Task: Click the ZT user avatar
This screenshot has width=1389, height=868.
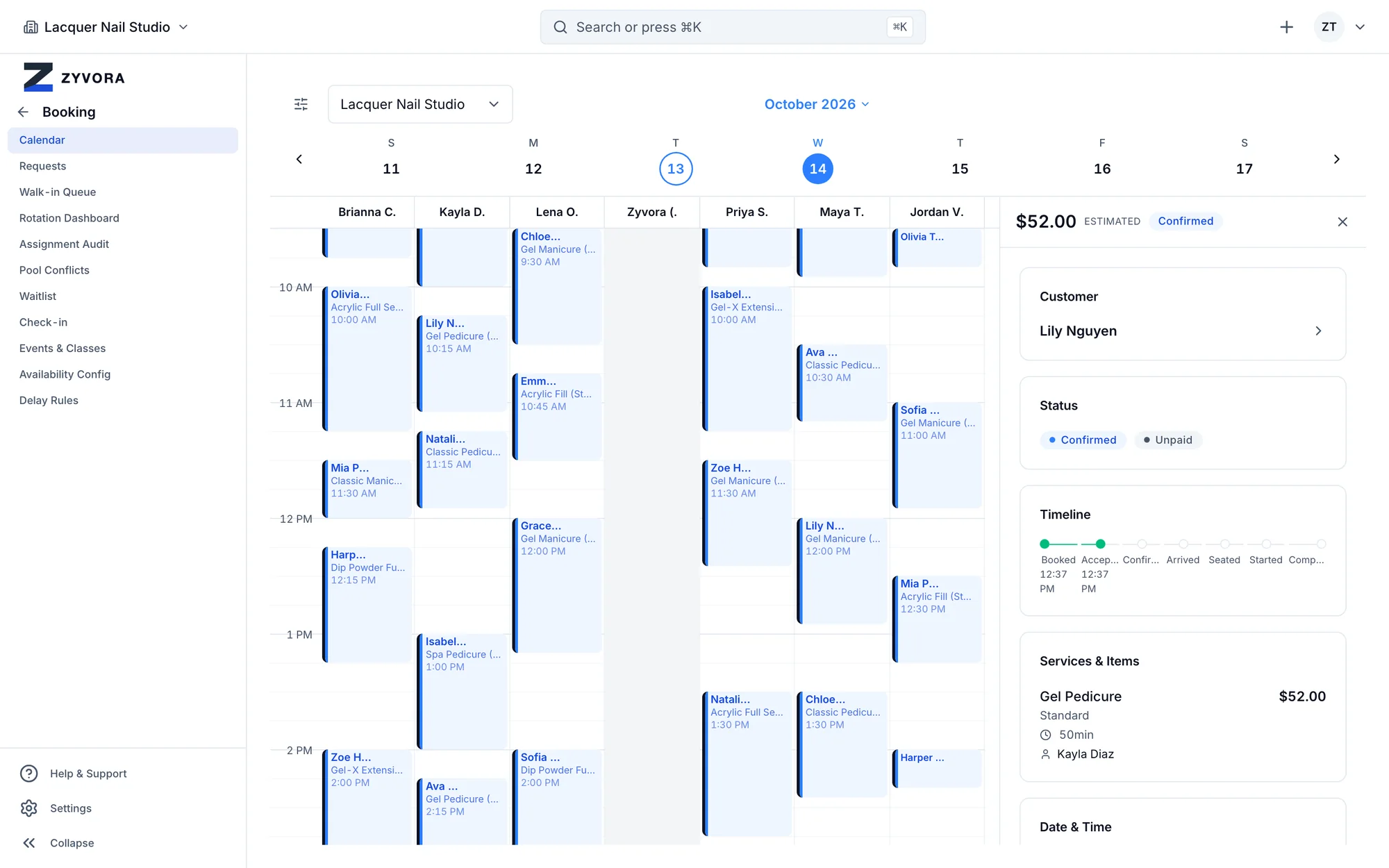Action: (1329, 27)
